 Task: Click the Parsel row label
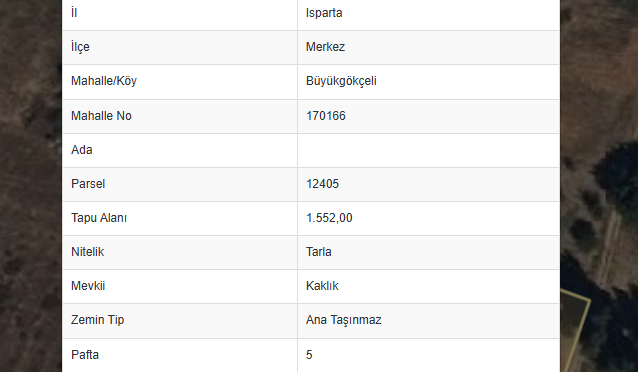(x=88, y=184)
